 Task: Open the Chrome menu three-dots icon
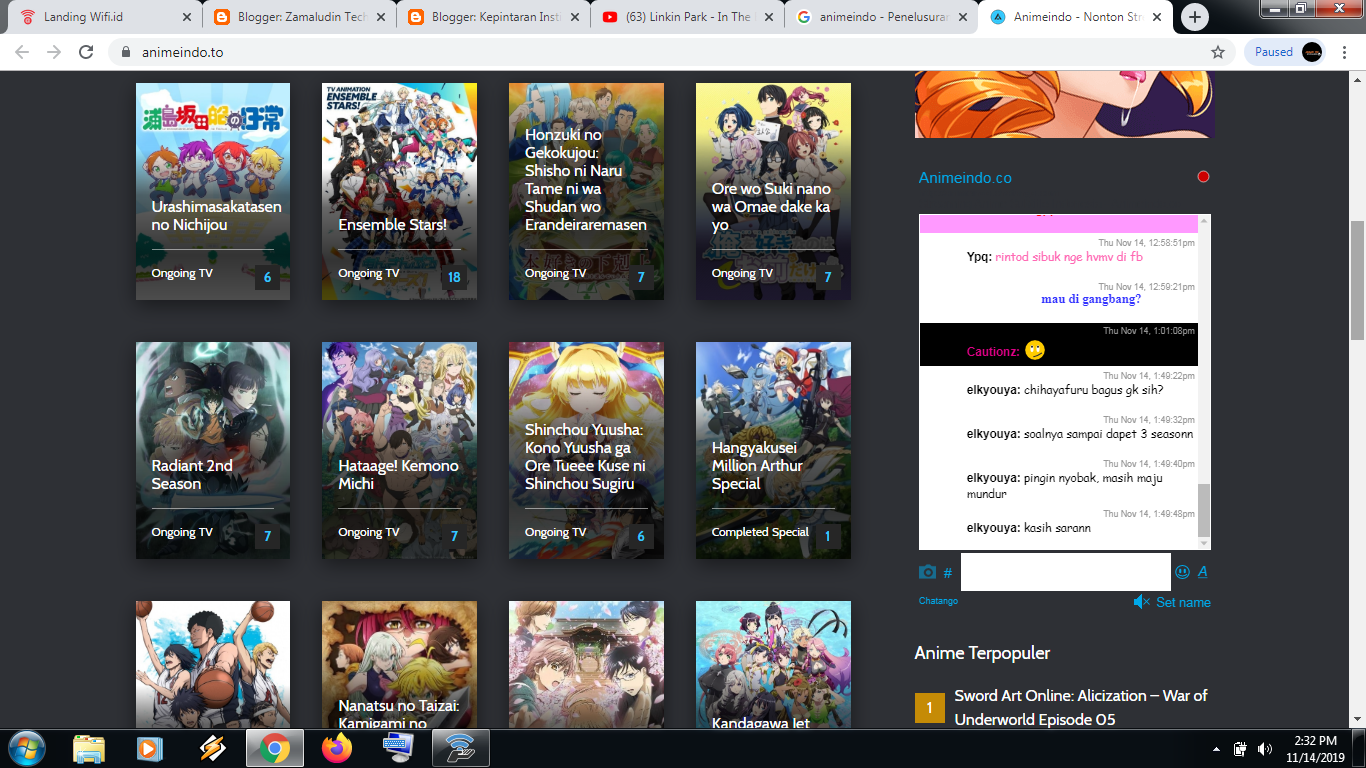point(1346,52)
